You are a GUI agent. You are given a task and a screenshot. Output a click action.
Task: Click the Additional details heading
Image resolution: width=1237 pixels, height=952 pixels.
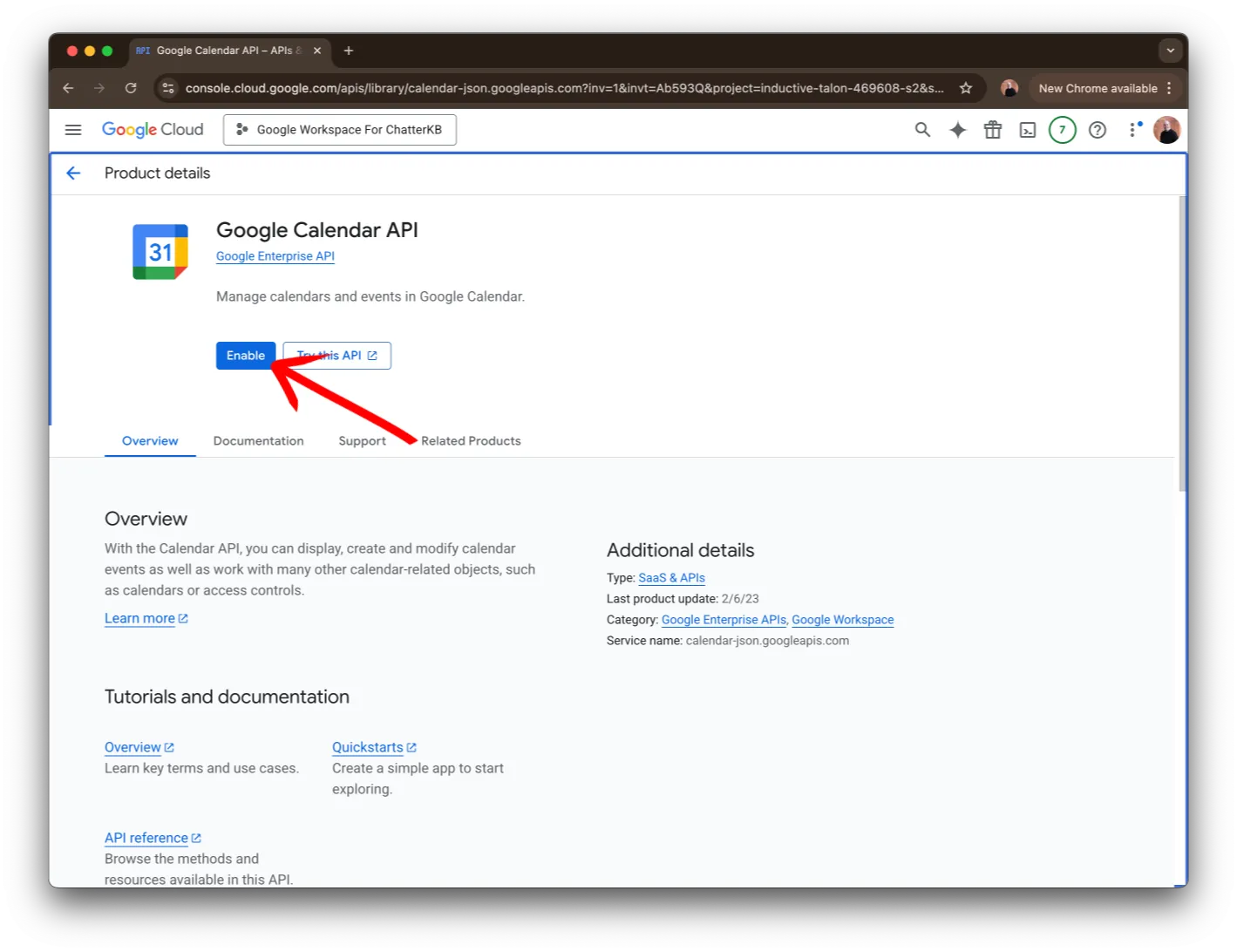pos(680,550)
